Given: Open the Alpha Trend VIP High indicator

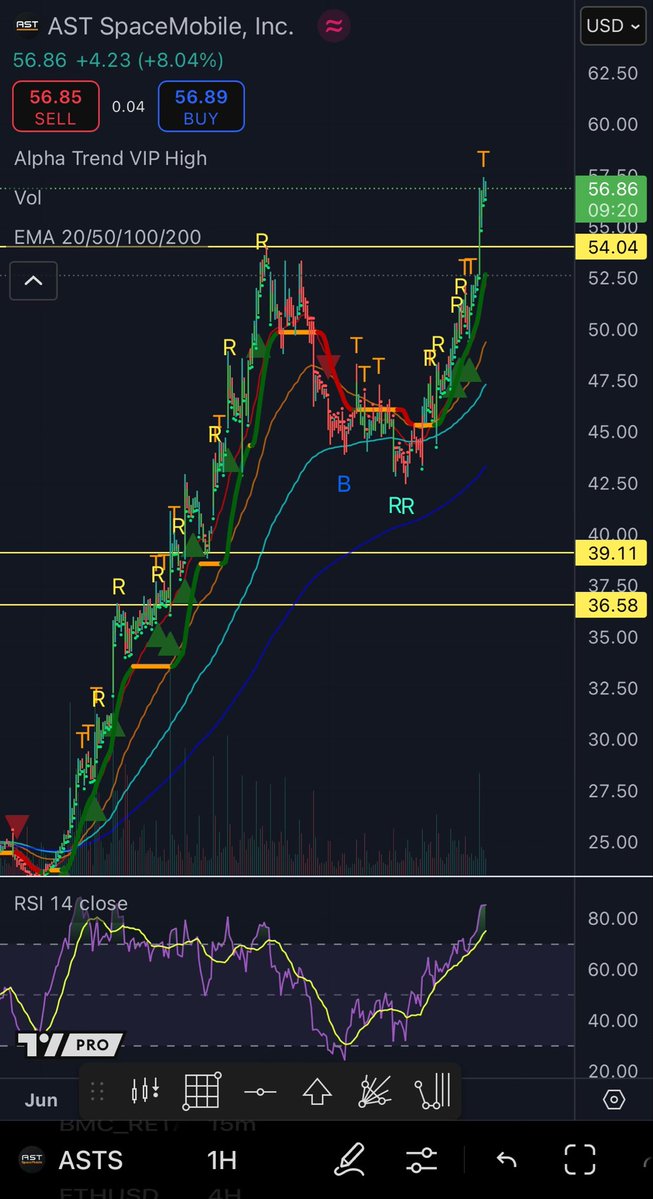Looking at the screenshot, I should 110,158.
